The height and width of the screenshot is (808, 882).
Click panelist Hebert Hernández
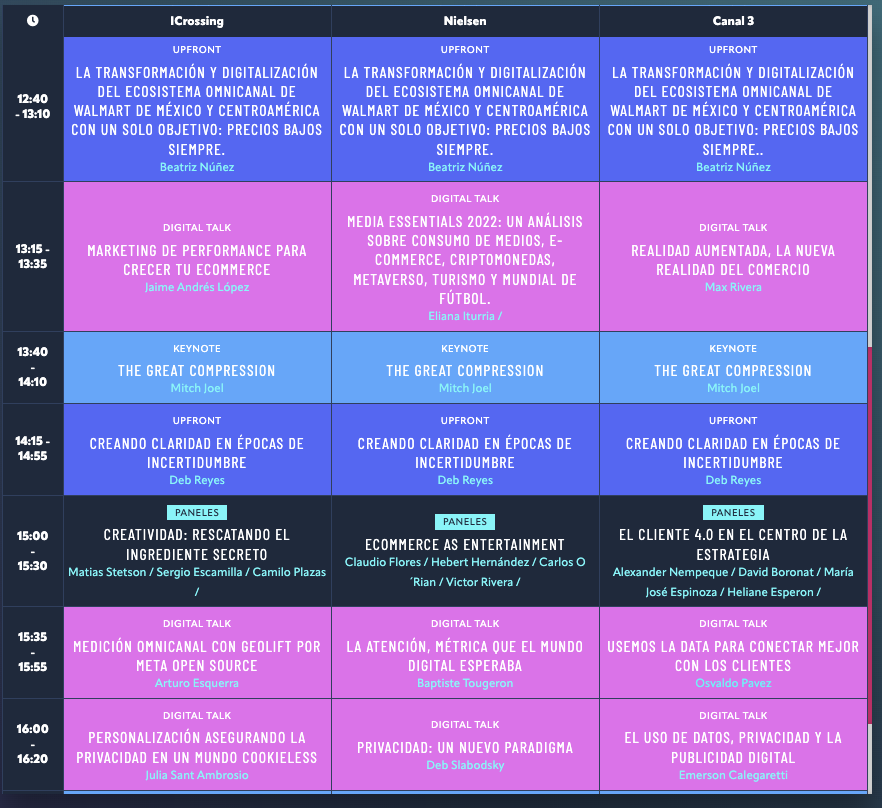pyautogui.click(x=480, y=562)
